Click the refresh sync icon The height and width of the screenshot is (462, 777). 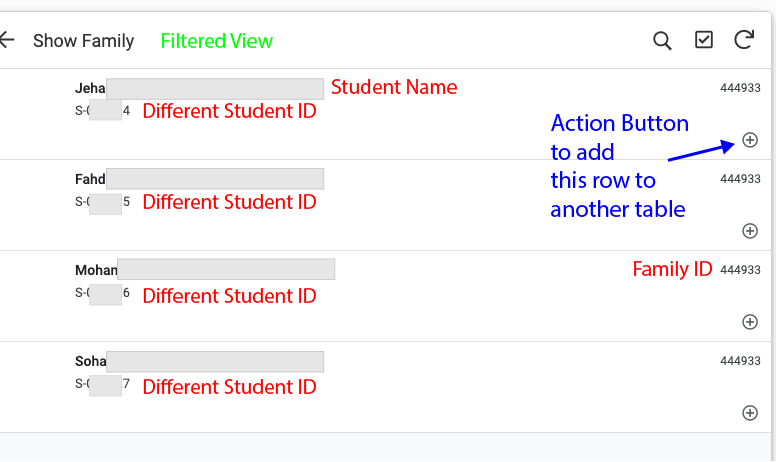(744, 40)
